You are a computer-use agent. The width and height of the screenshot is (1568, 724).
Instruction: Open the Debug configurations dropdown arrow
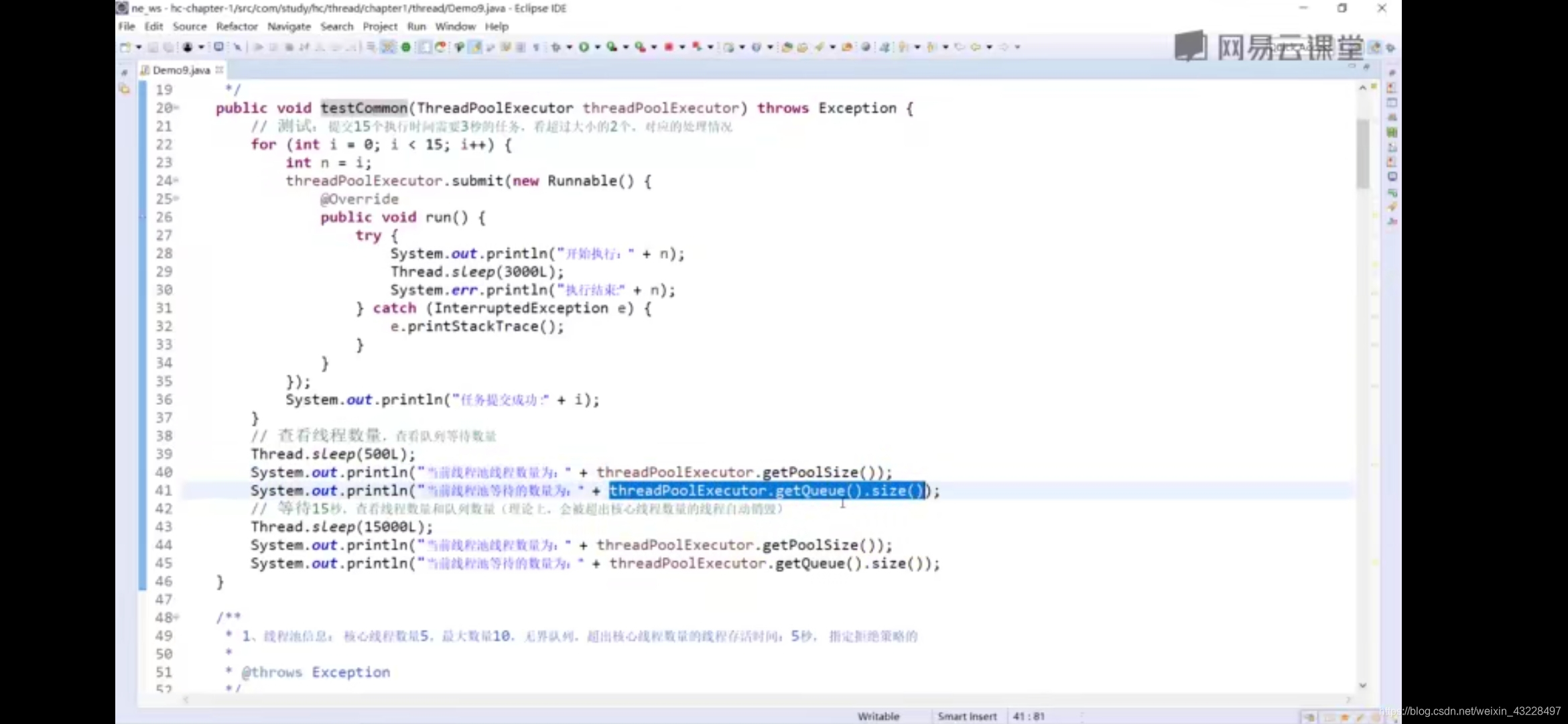(570, 47)
